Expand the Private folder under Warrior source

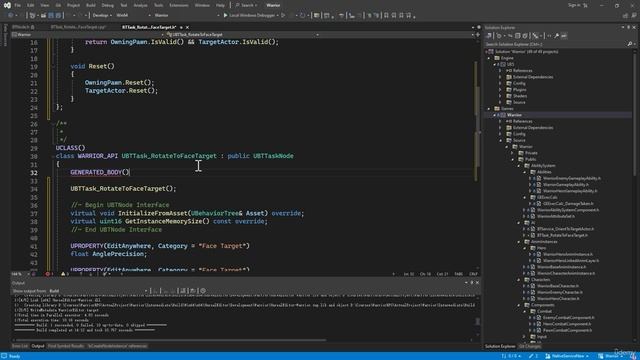513,153
